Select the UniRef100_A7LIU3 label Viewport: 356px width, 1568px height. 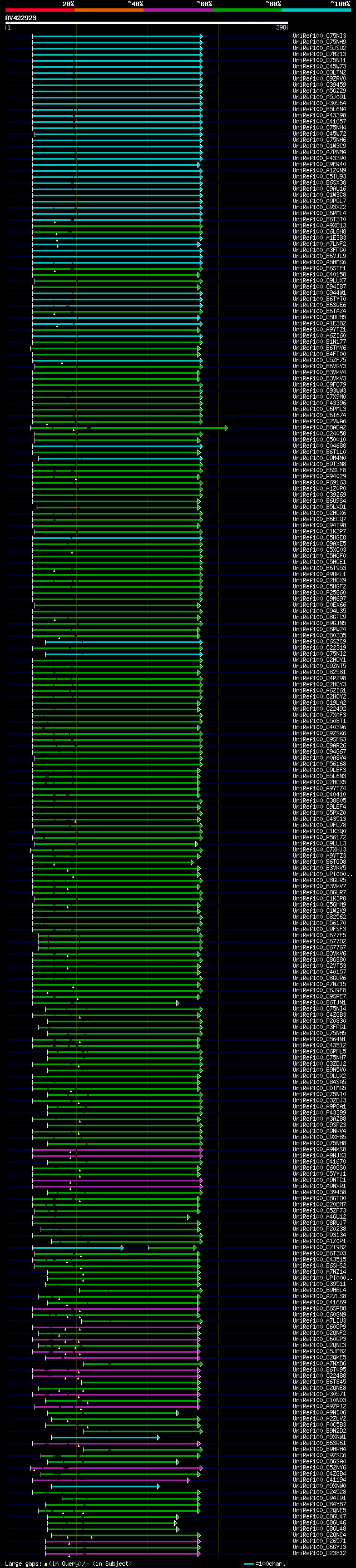319,1320
